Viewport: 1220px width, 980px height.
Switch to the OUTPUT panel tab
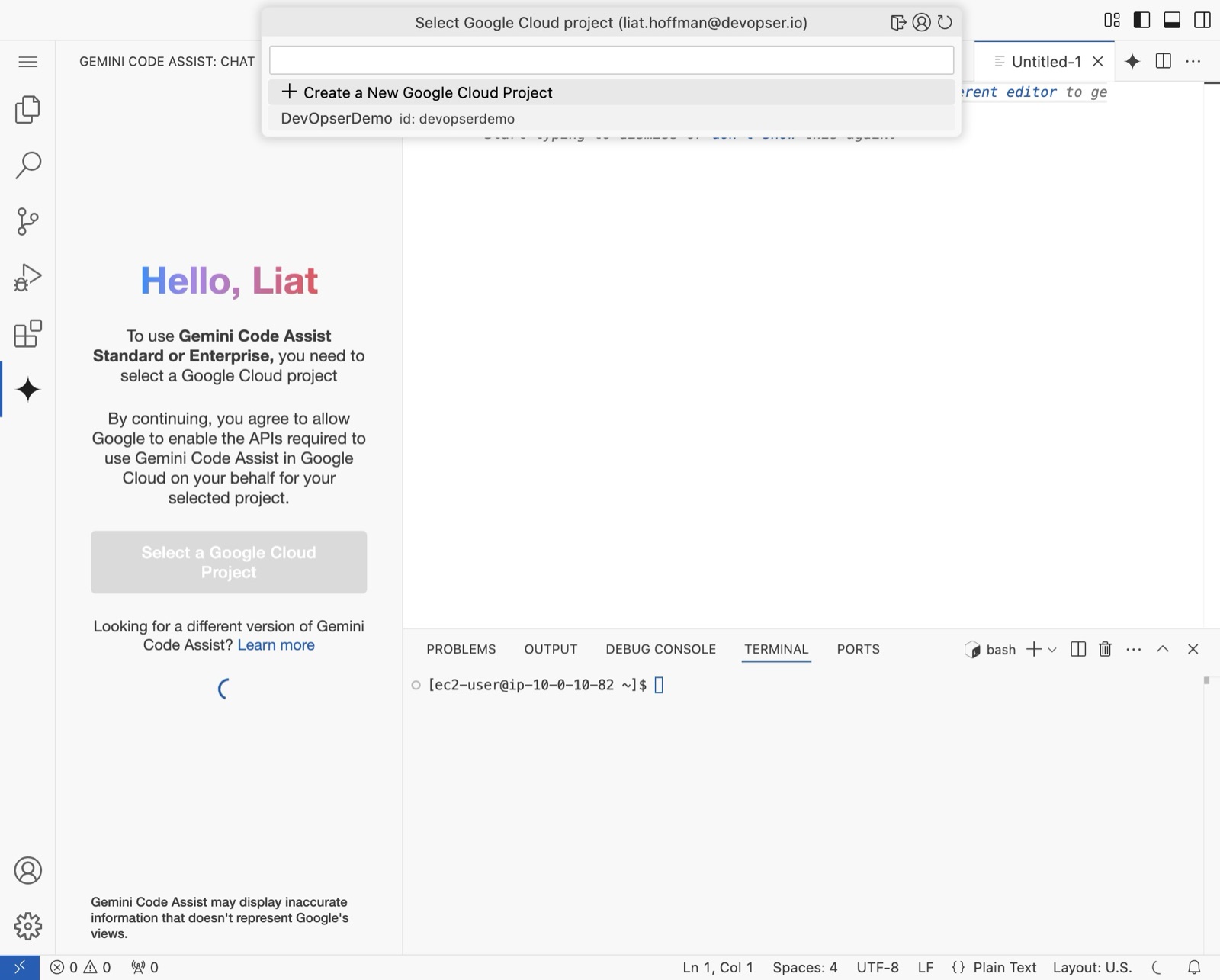(551, 649)
